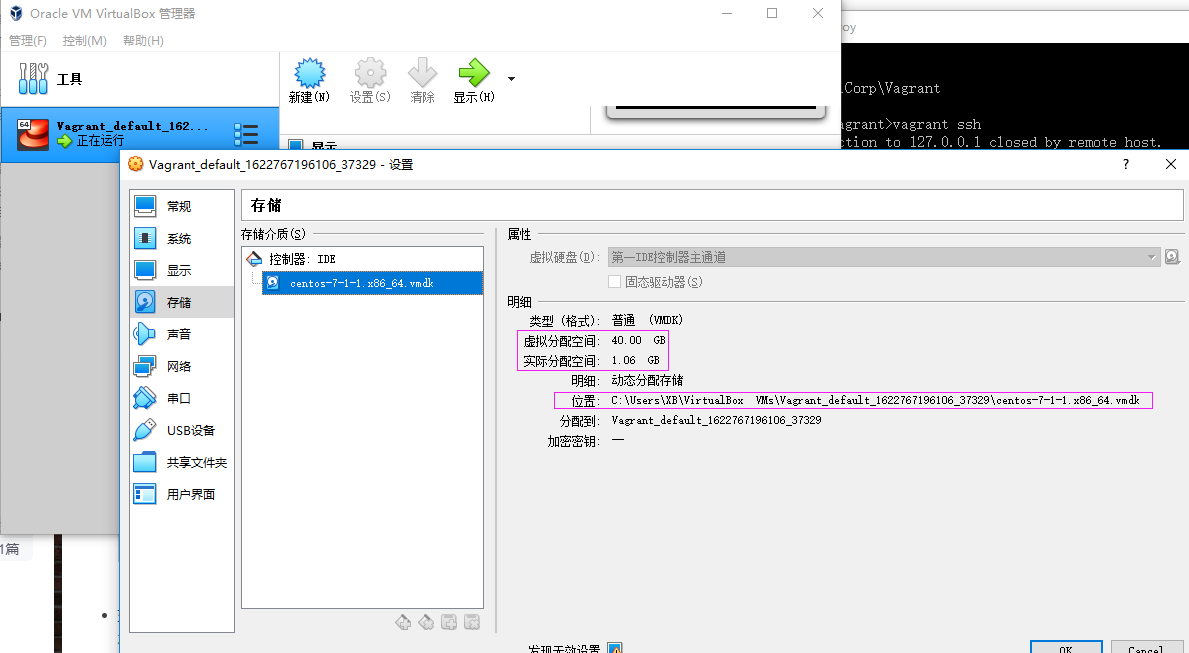Viewport: 1189px width, 653px height.
Task: Click the Cancel button in settings dialog
Action: click(1147, 647)
